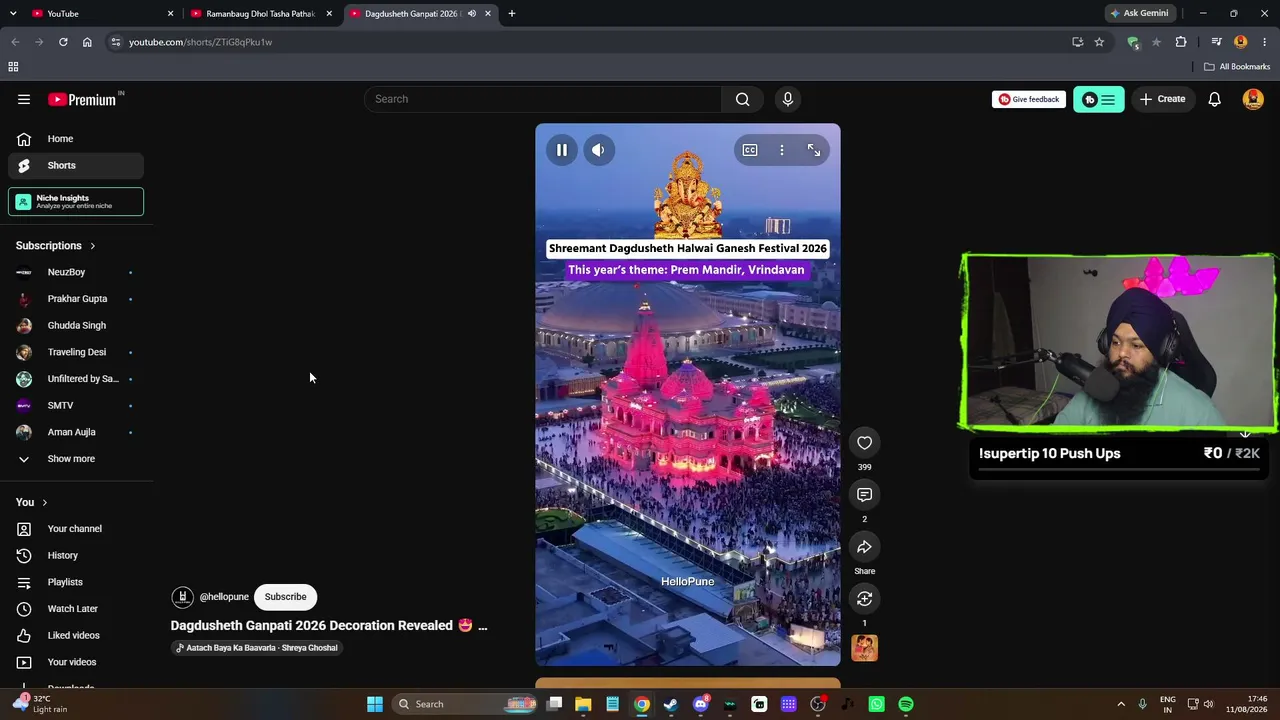Remix this Short
The width and height of the screenshot is (1280, 720).
point(865,599)
